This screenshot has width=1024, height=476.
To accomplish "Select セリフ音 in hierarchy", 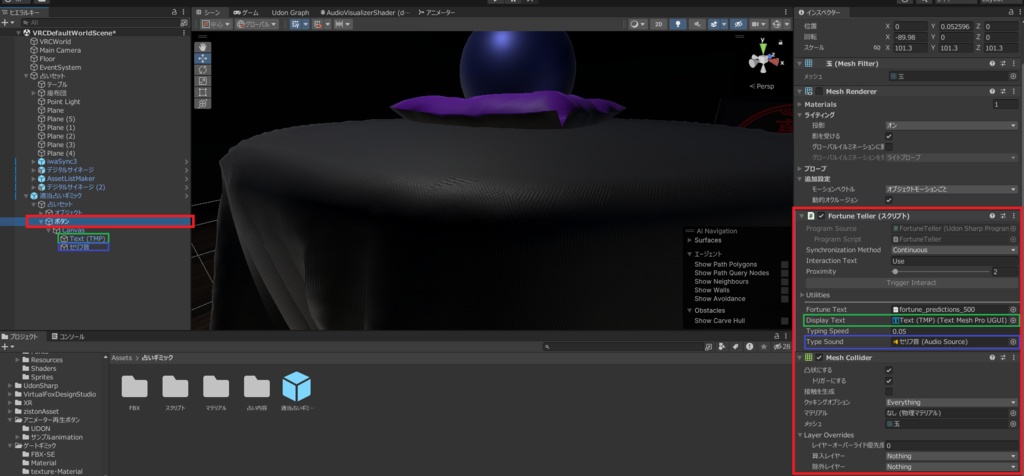I will (79, 247).
